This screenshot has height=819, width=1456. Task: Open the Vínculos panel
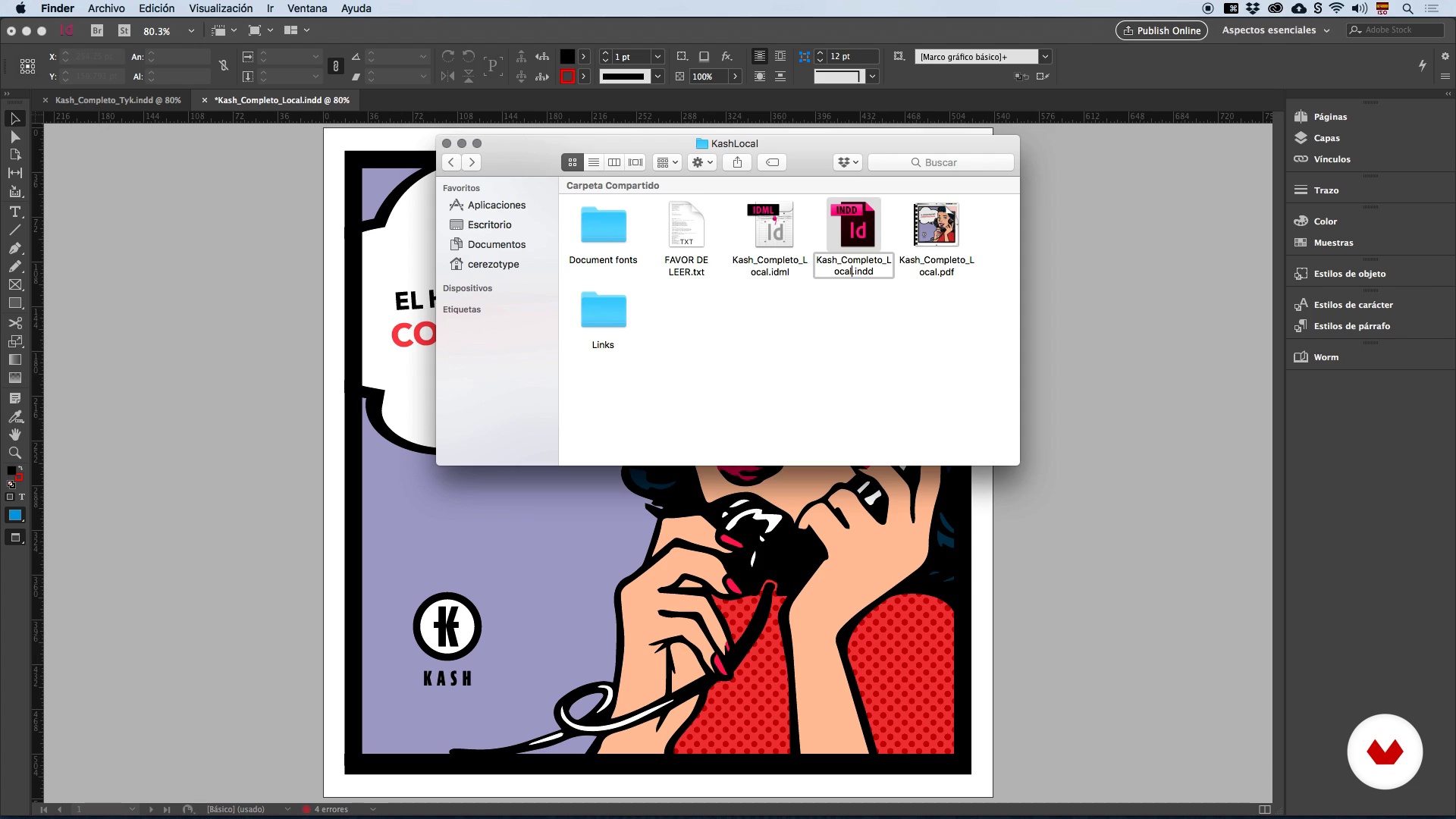click(x=1332, y=159)
